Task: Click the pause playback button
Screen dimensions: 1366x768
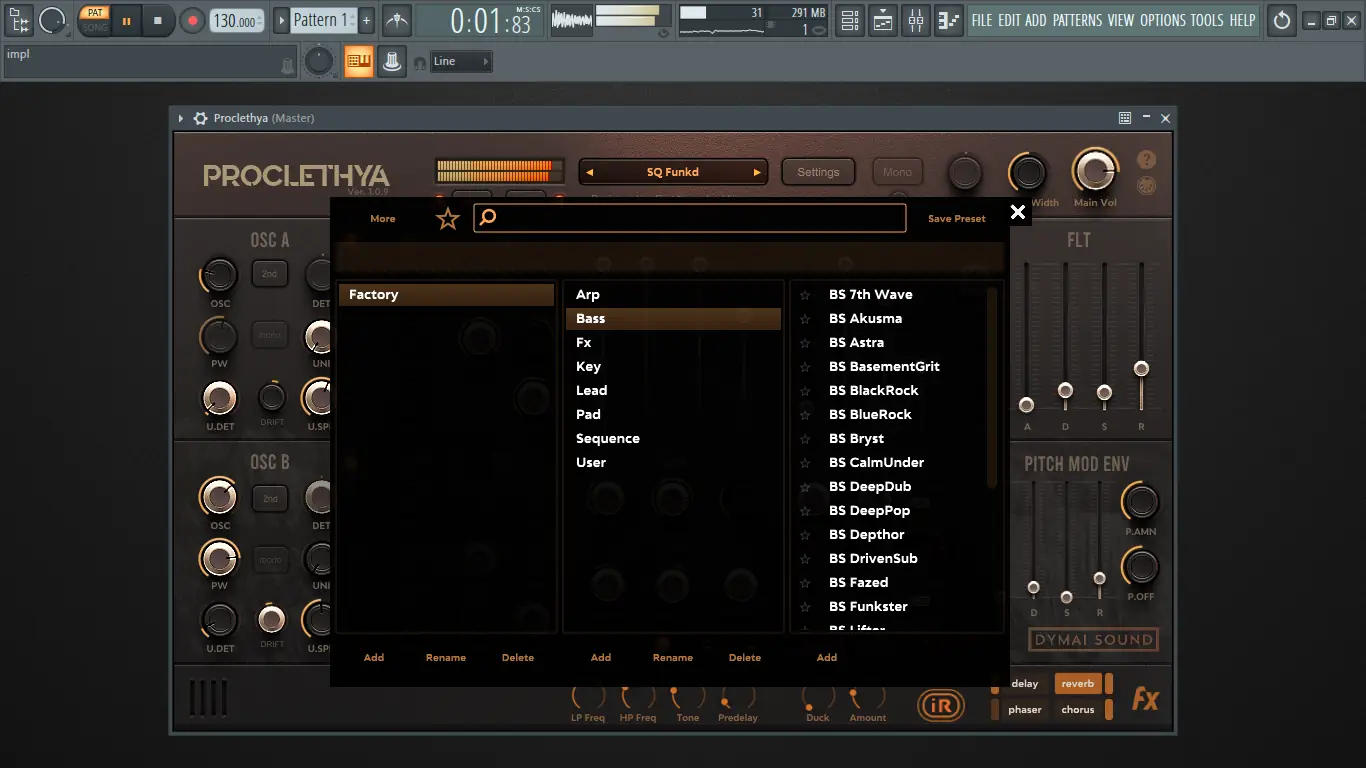Action: 126,20
